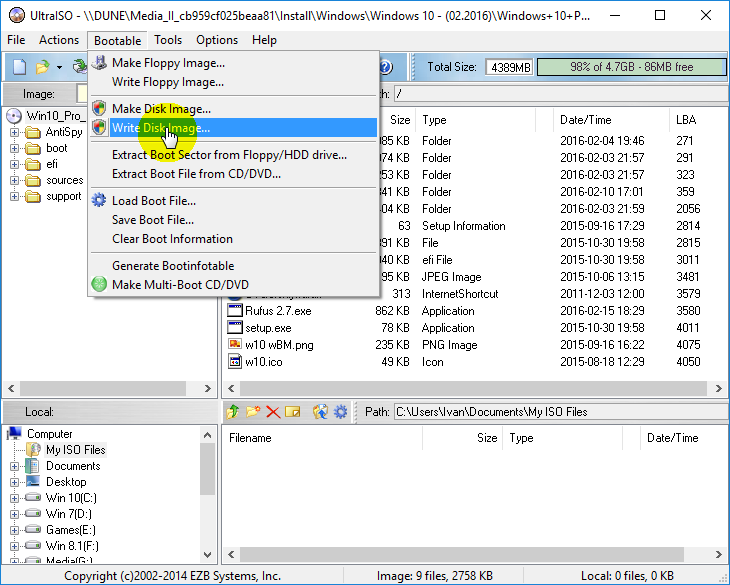Click down arrow of Local tree scrollbar
Image resolution: width=730 pixels, height=585 pixels.
pyautogui.click(x=208, y=555)
